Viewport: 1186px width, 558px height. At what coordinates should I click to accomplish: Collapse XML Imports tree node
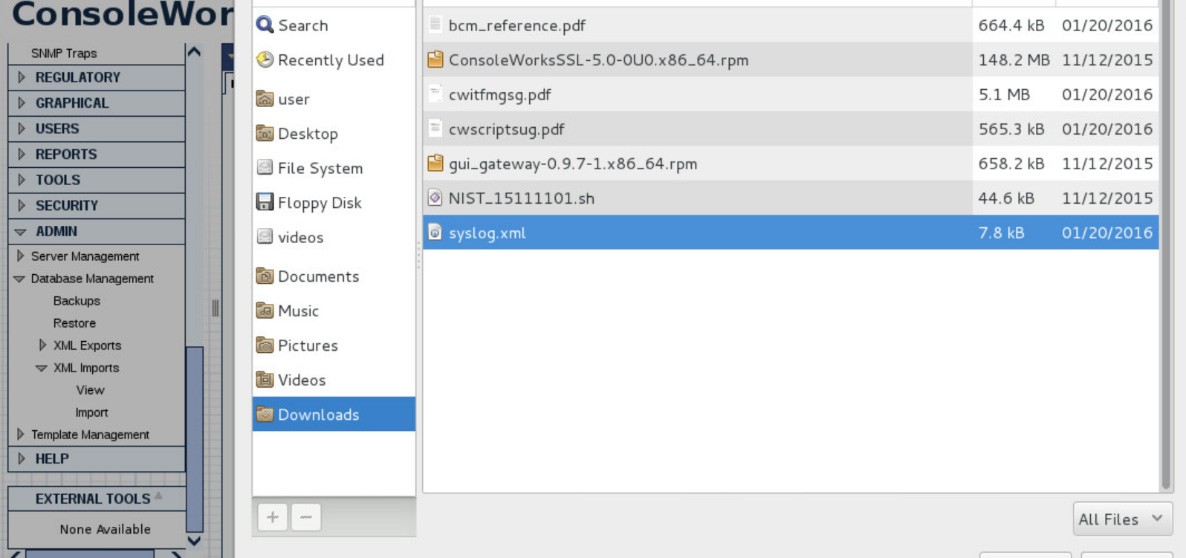(42, 368)
